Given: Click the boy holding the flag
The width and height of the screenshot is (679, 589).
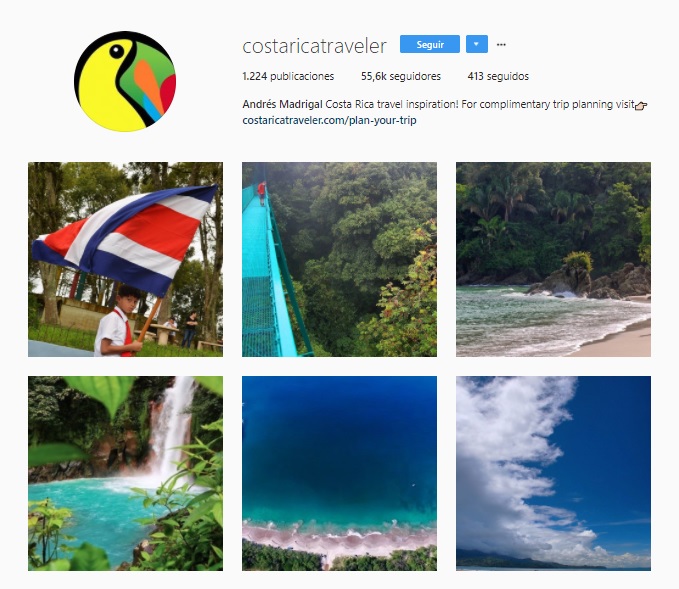Looking at the screenshot, I should (x=118, y=321).
